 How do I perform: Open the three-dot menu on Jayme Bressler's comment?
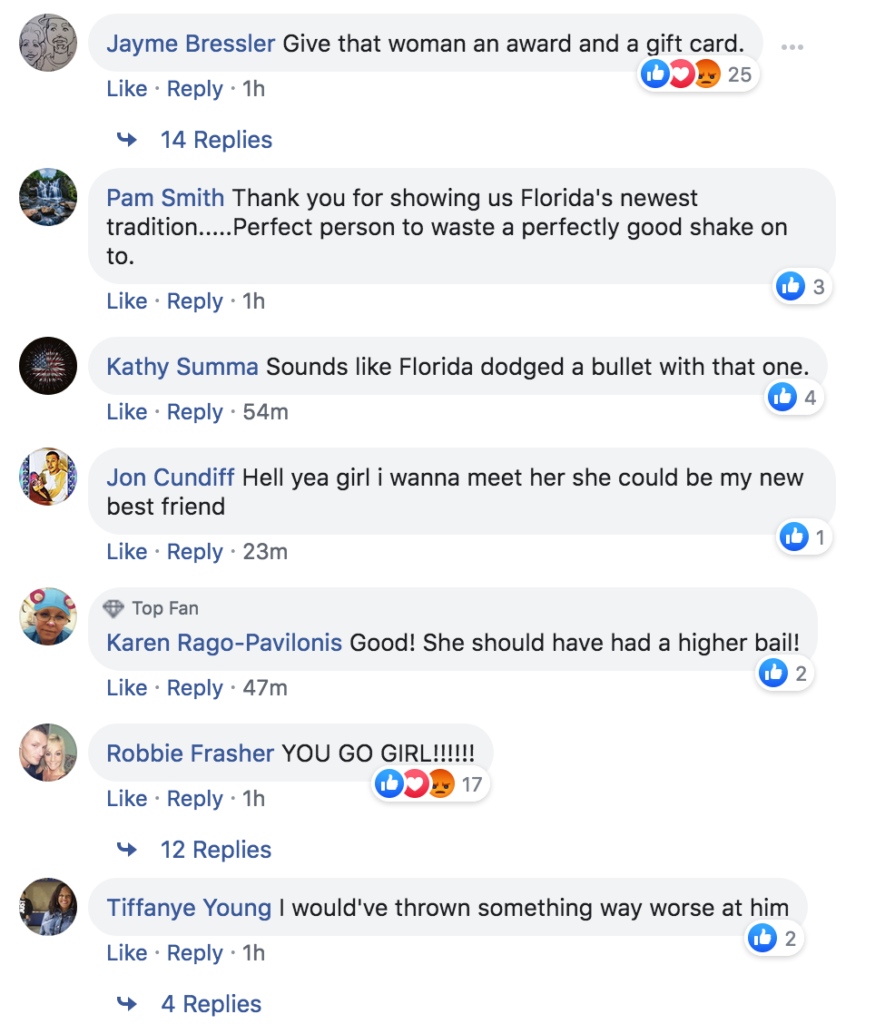coord(792,47)
